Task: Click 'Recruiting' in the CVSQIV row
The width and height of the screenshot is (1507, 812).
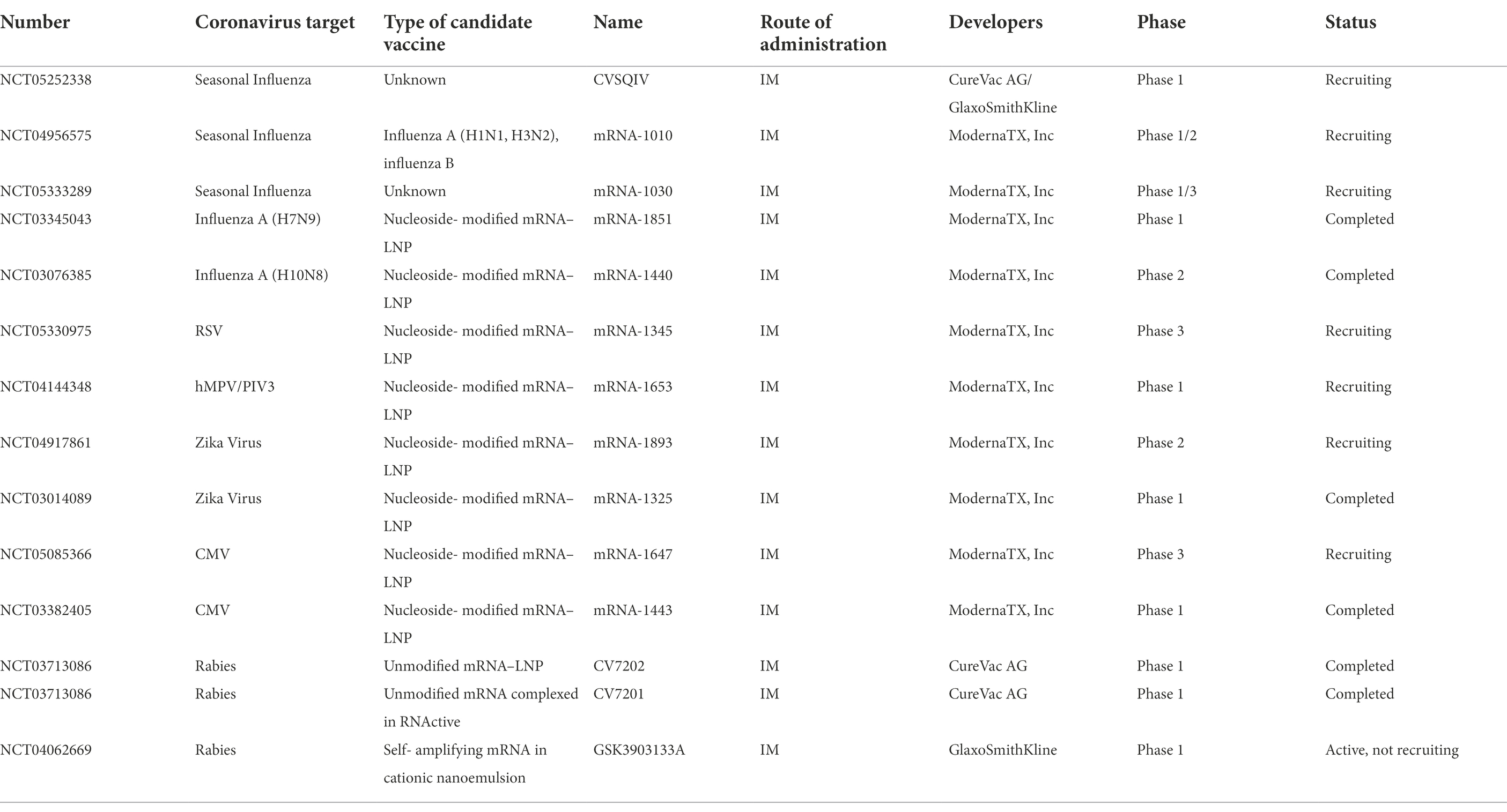Action: coord(1358,79)
